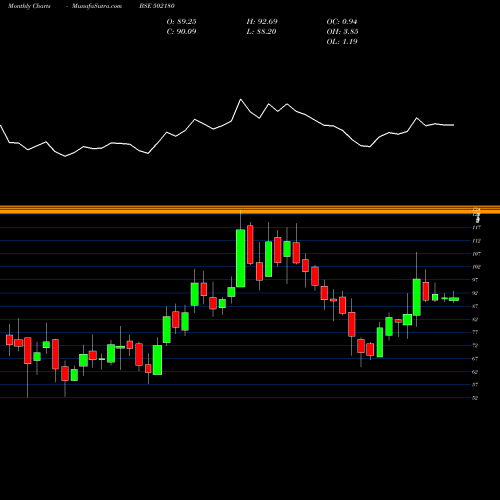
Task: Click the 107 price axis label
Action: (476, 254)
